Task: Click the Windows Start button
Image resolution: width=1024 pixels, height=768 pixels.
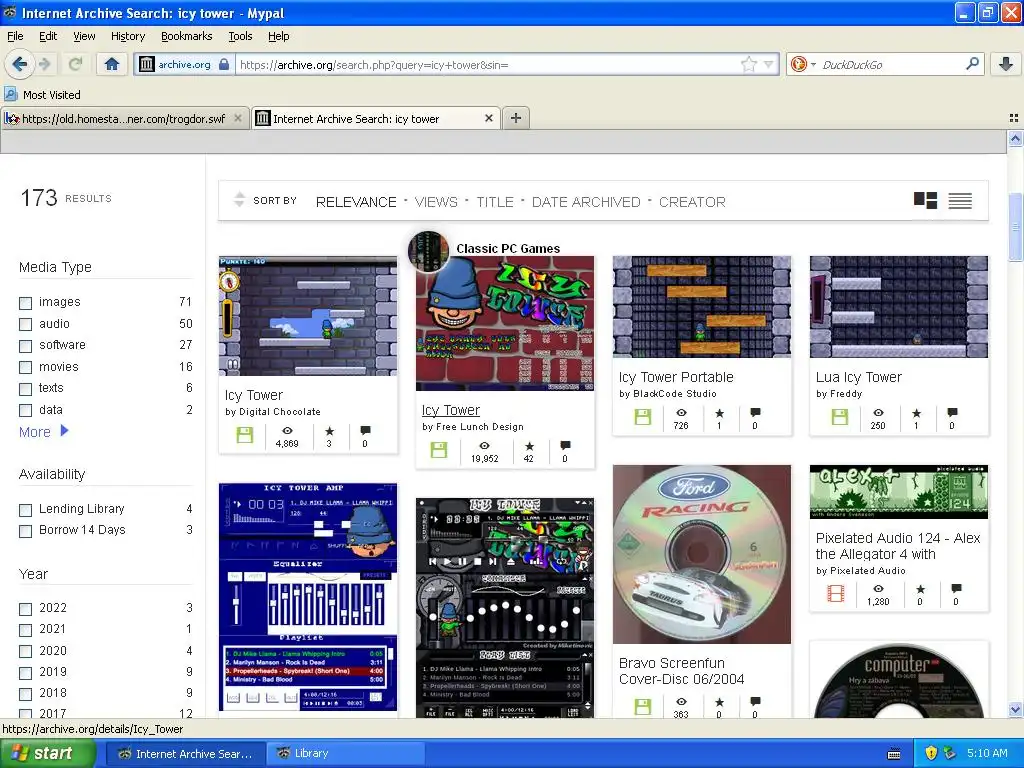Action: coord(46,753)
